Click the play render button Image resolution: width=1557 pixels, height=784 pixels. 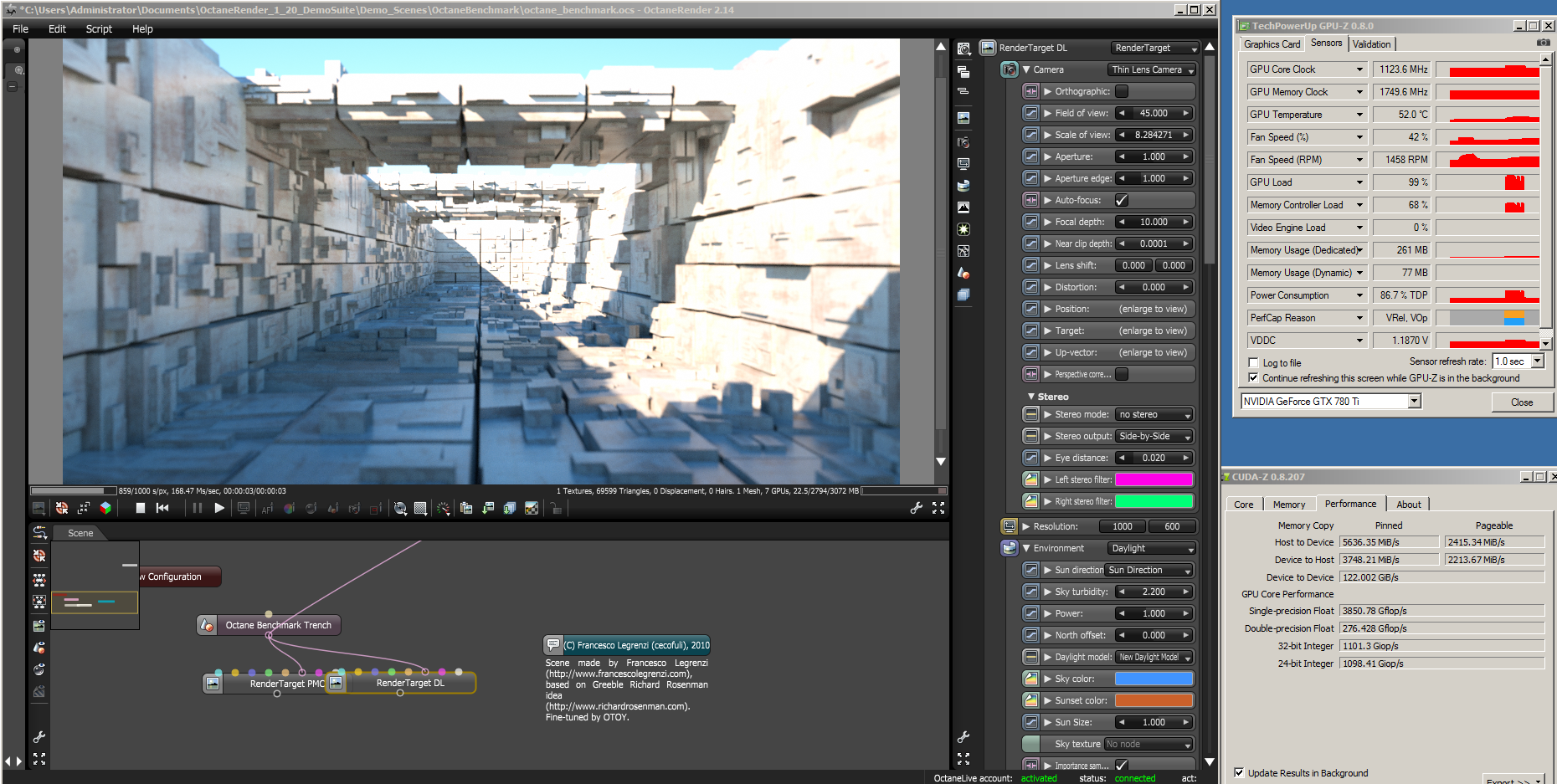pos(219,508)
